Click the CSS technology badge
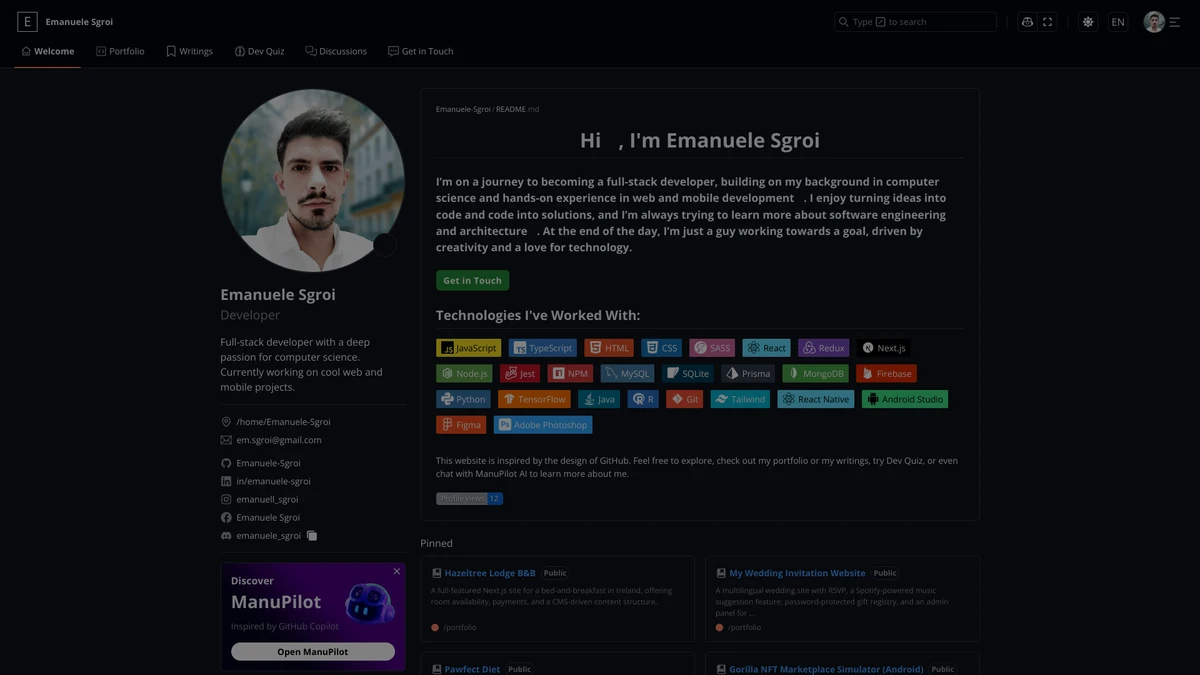The height and width of the screenshot is (675, 1200). click(661, 348)
